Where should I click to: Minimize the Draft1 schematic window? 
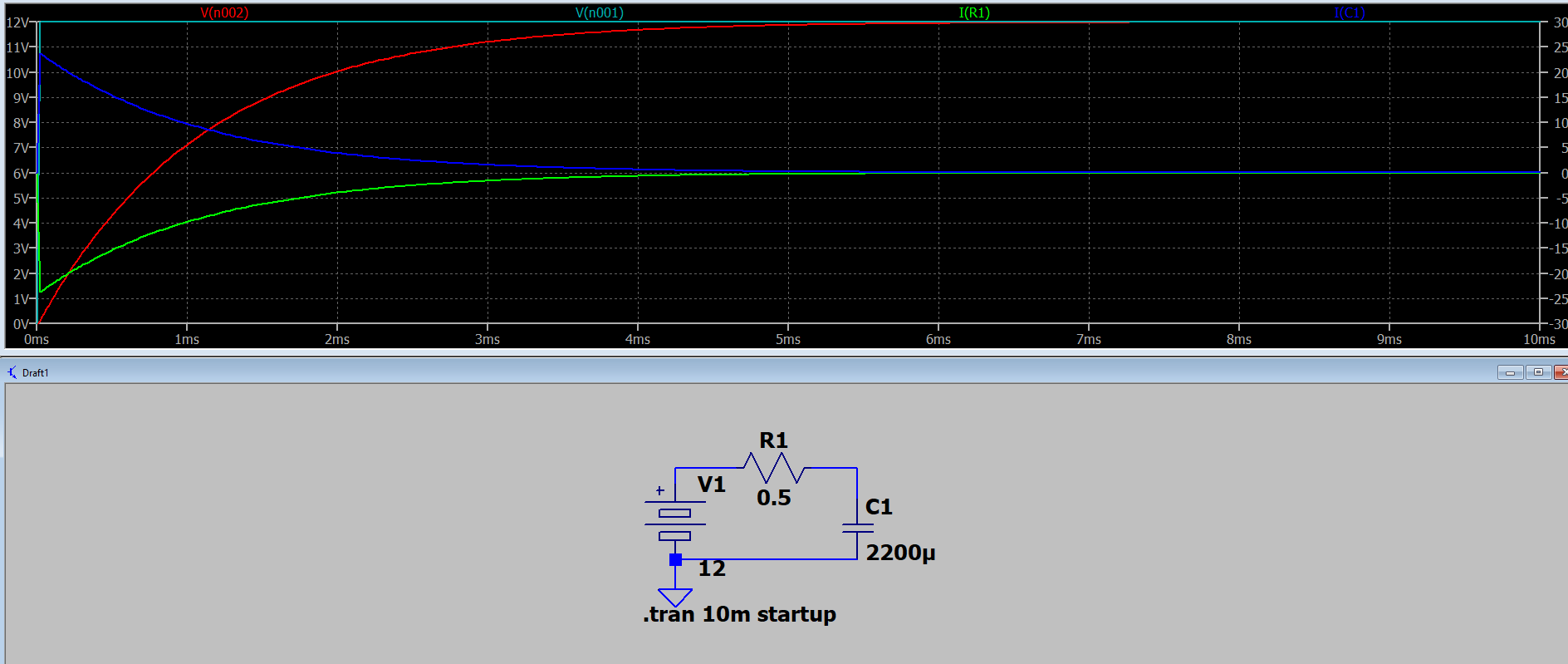1510,372
